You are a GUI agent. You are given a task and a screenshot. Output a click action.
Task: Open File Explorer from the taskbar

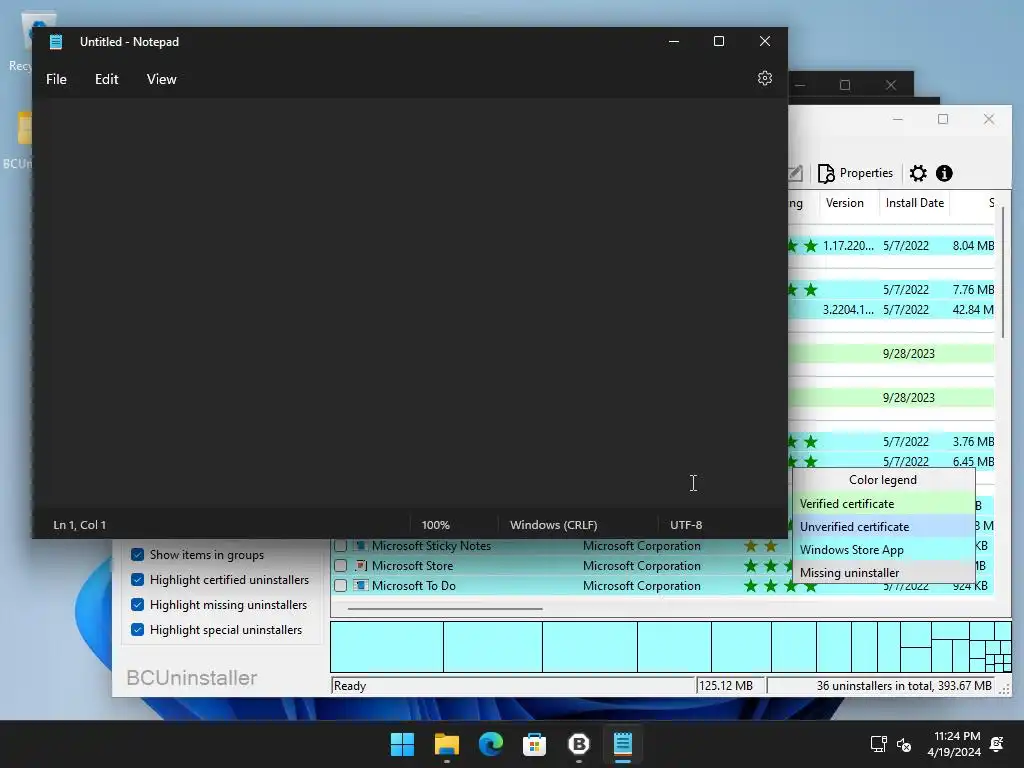coord(447,744)
